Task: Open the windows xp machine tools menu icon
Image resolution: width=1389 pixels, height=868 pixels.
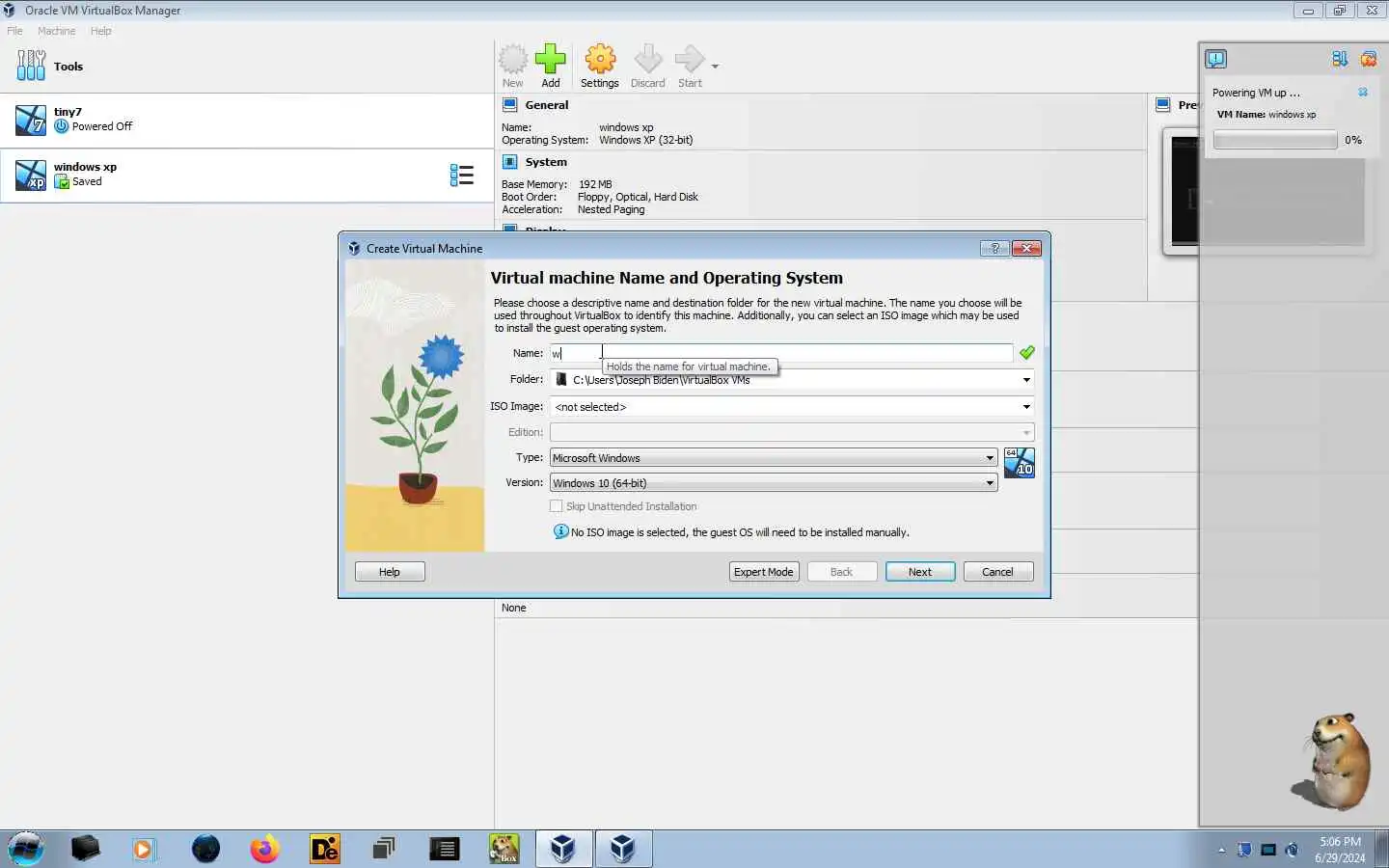Action: [462, 175]
